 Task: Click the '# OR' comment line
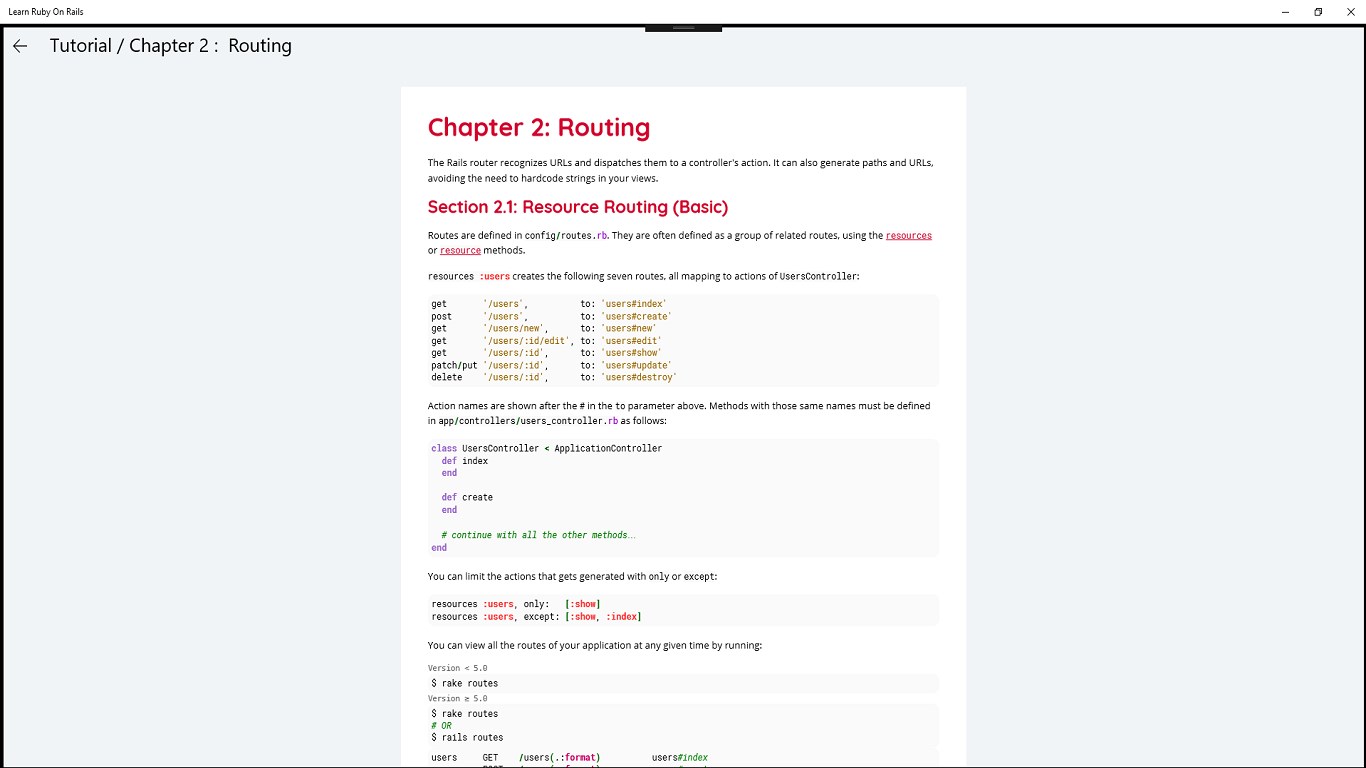441,726
